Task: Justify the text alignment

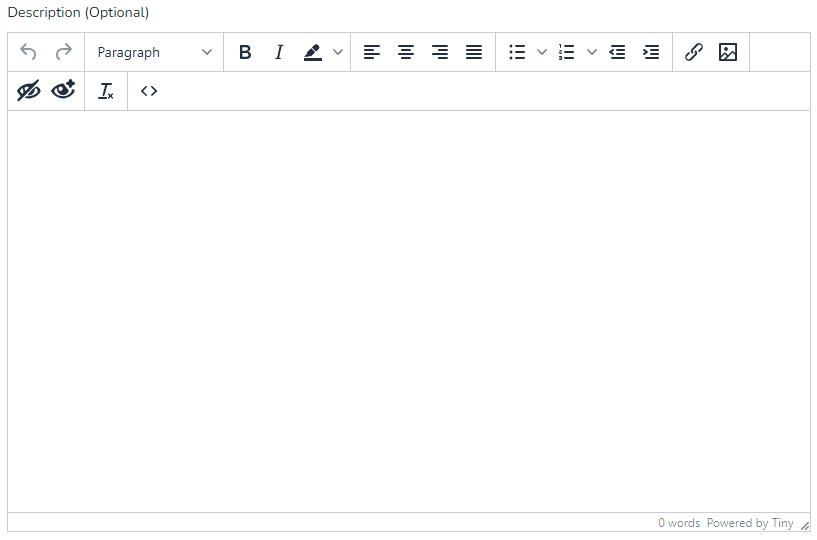Action: pyautogui.click(x=474, y=52)
